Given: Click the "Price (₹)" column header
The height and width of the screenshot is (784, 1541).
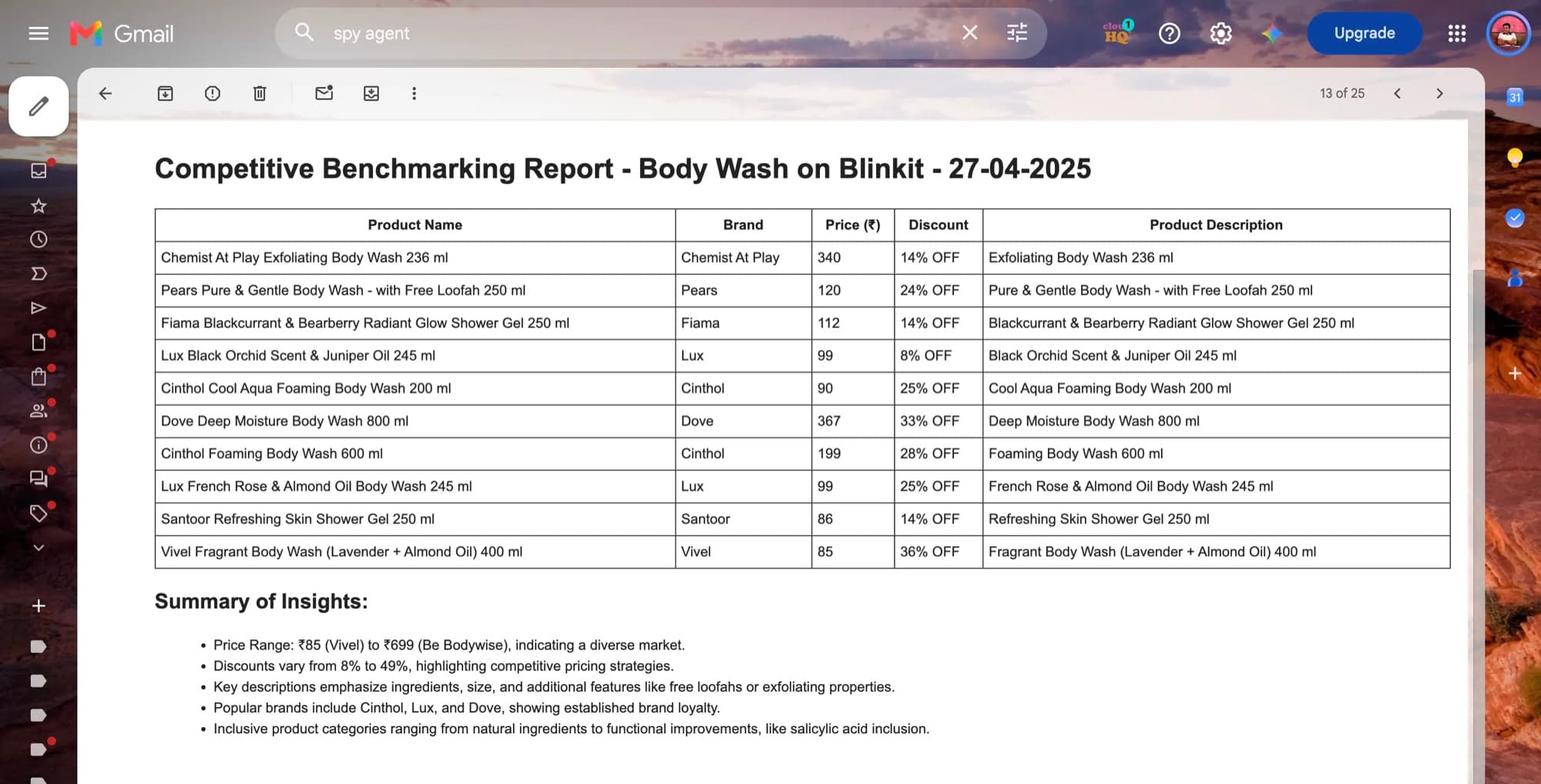Looking at the screenshot, I should (852, 225).
